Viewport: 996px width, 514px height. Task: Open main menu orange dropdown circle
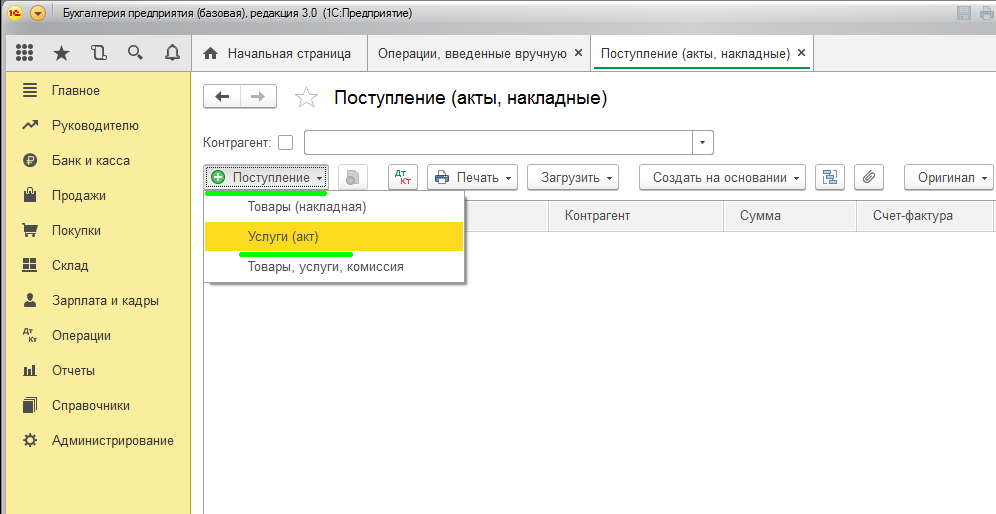[x=37, y=13]
